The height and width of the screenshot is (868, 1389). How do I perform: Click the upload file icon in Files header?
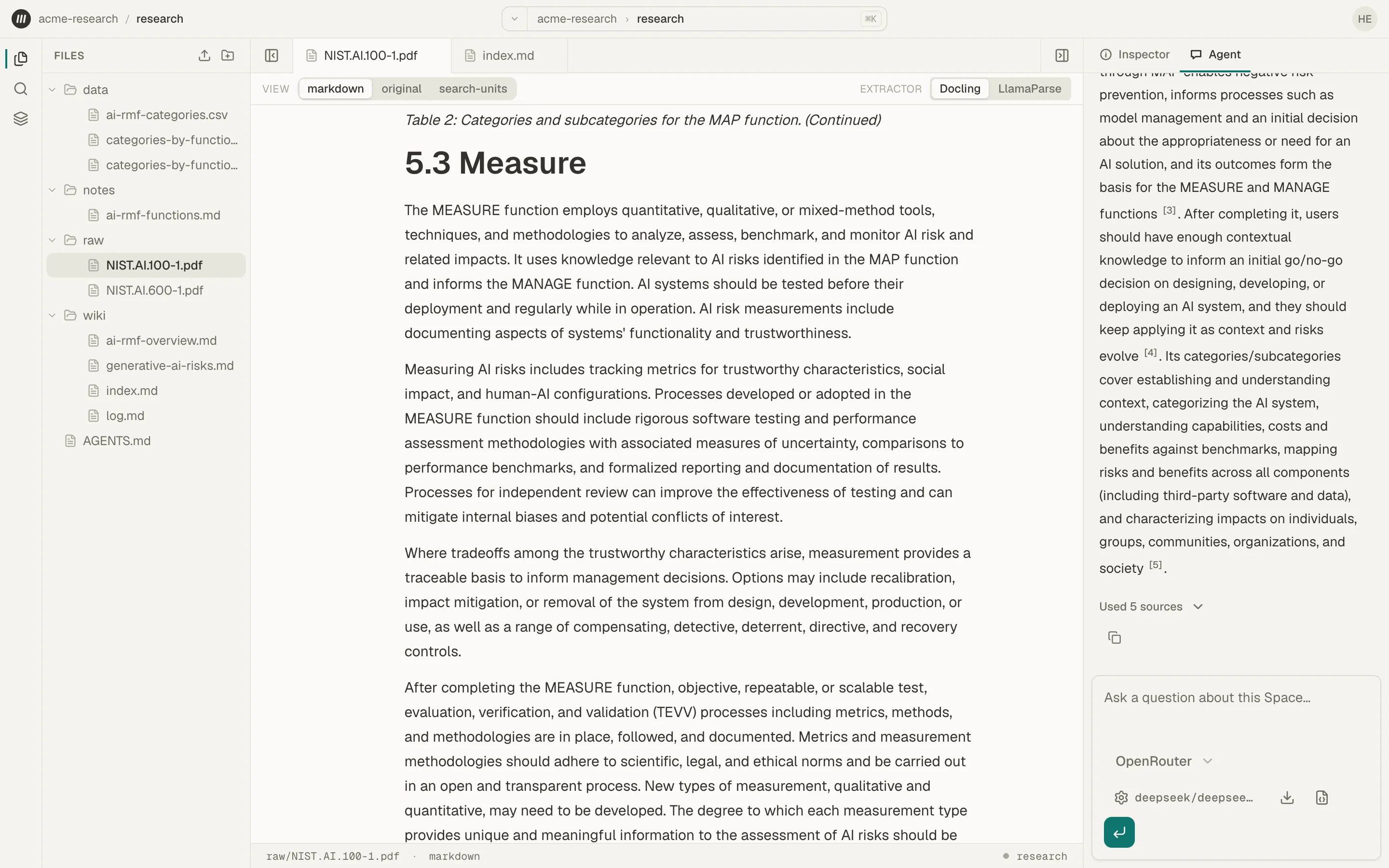tap(204, 55)
